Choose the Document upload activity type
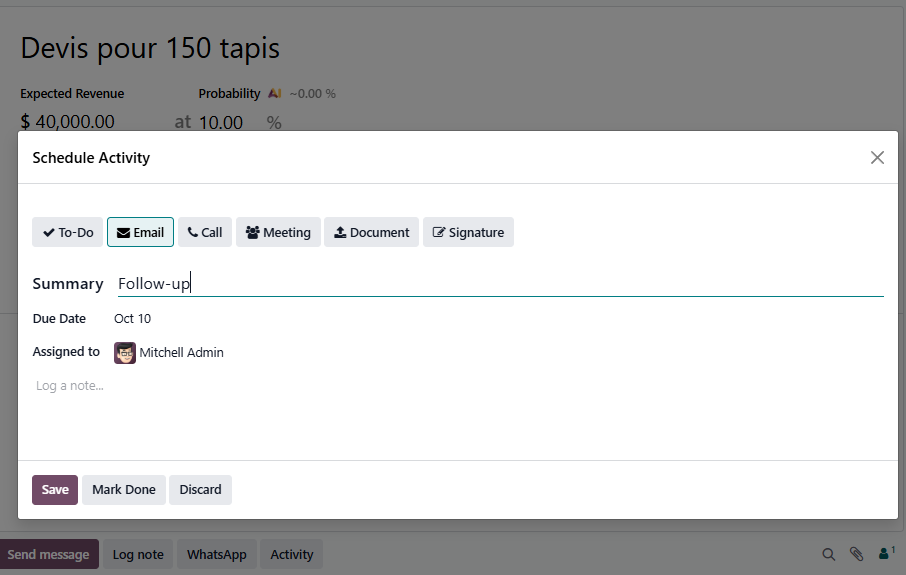 tap(371, 232)
